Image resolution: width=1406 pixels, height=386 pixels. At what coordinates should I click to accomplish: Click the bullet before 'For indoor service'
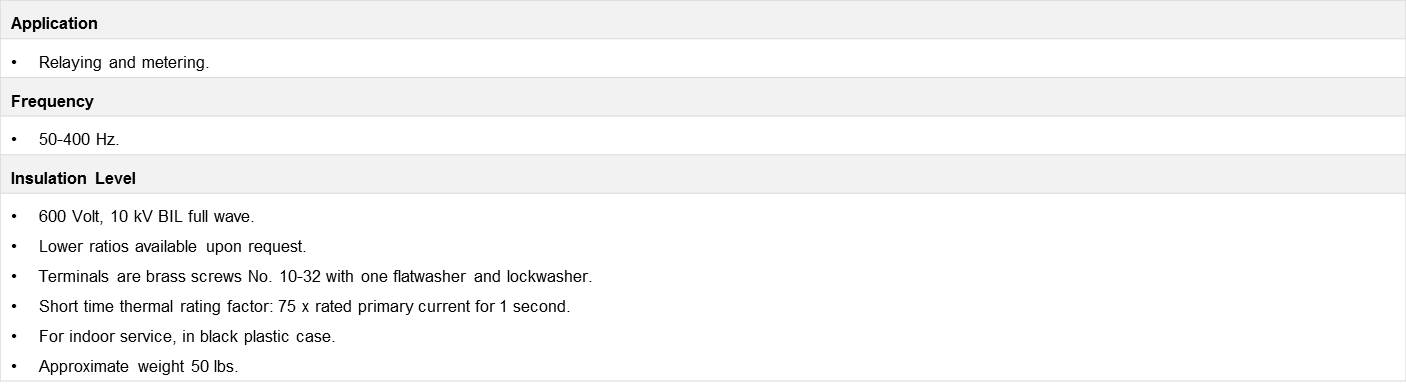(x=15, y=336)
